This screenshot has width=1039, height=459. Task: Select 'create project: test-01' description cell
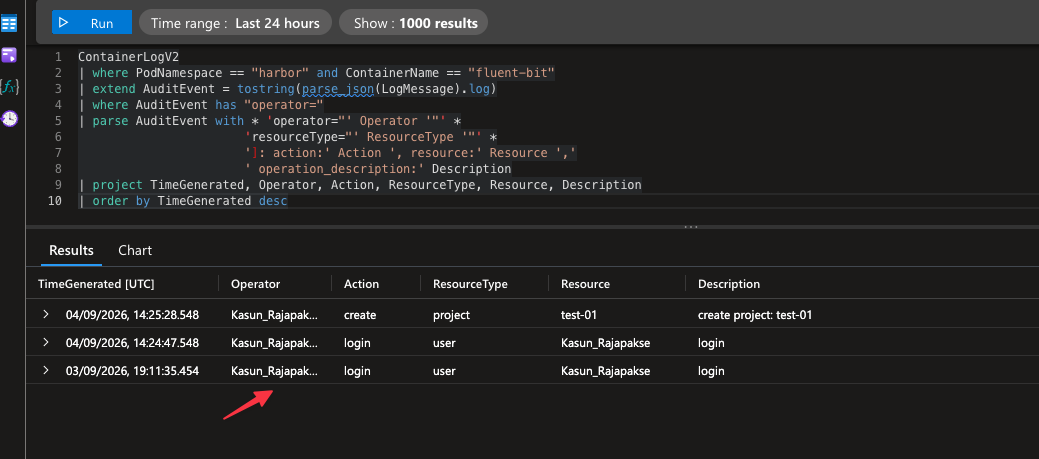click(x=755, y=315)
